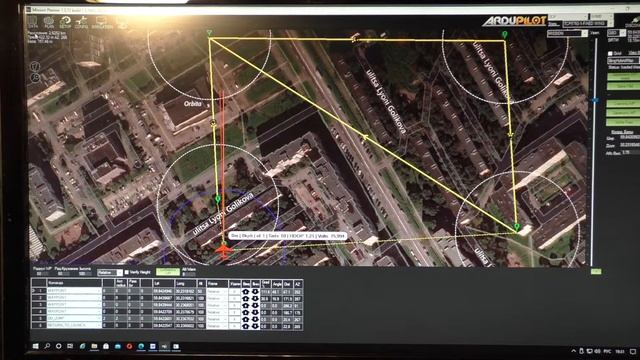Click the vertical map zoom slider handle
Viewport: 640px width, 360px height.
click(595, 100)
